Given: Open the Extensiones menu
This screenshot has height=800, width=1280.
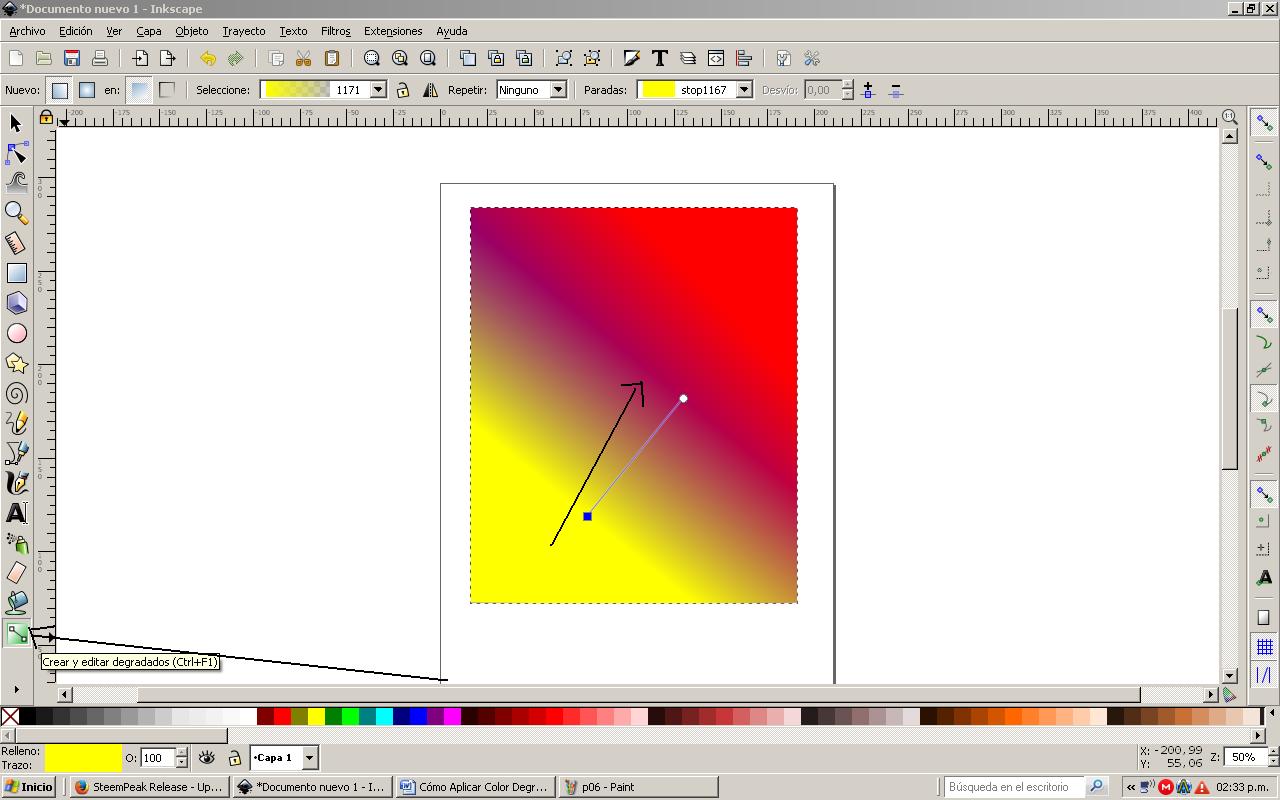Looking at the screenshot, I should click(393, 31).
